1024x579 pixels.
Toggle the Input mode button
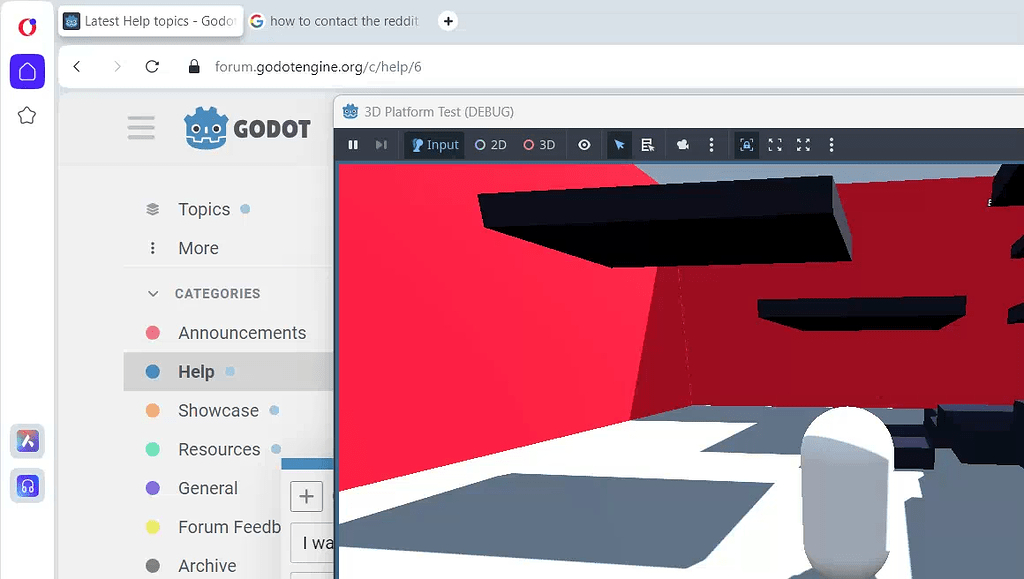point(435,145)
